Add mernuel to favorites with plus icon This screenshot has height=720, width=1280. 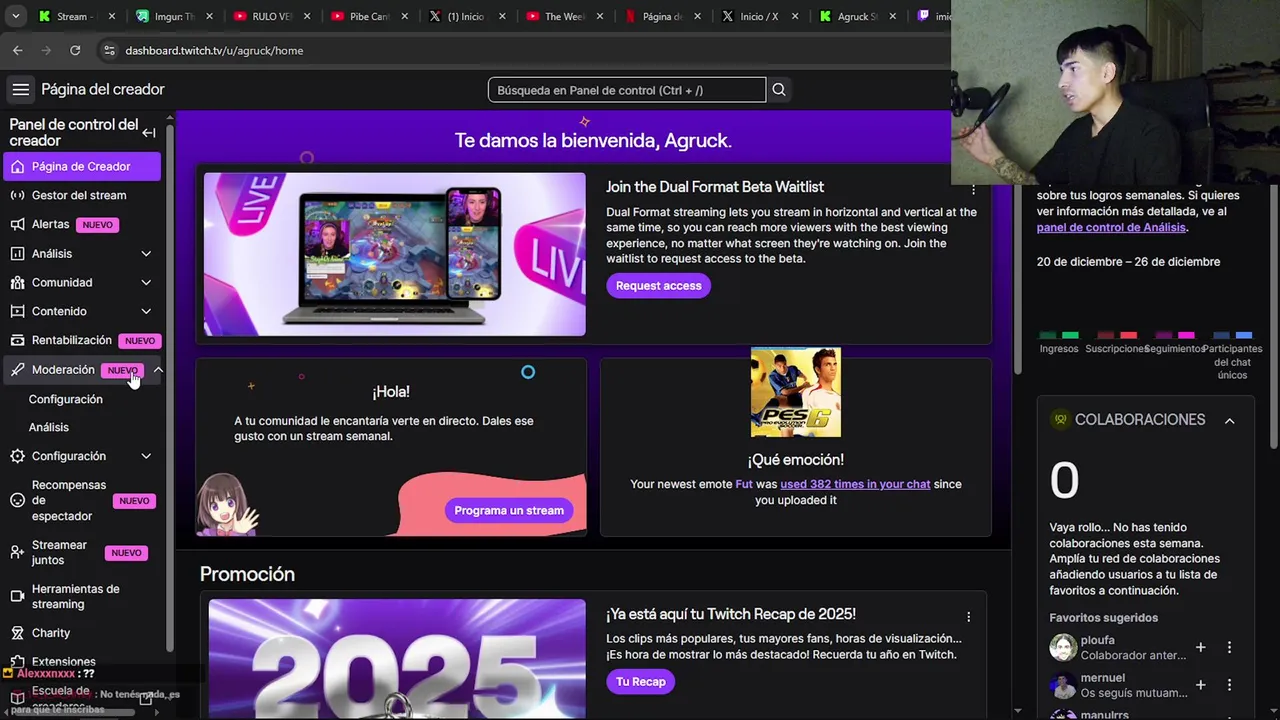tap(1201, 685)
